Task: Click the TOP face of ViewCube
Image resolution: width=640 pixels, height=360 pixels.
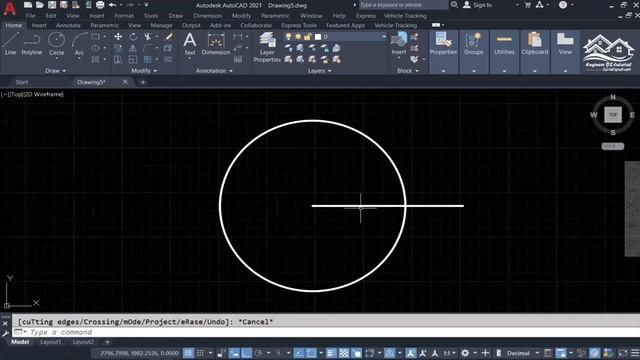Action: (613, 115)
